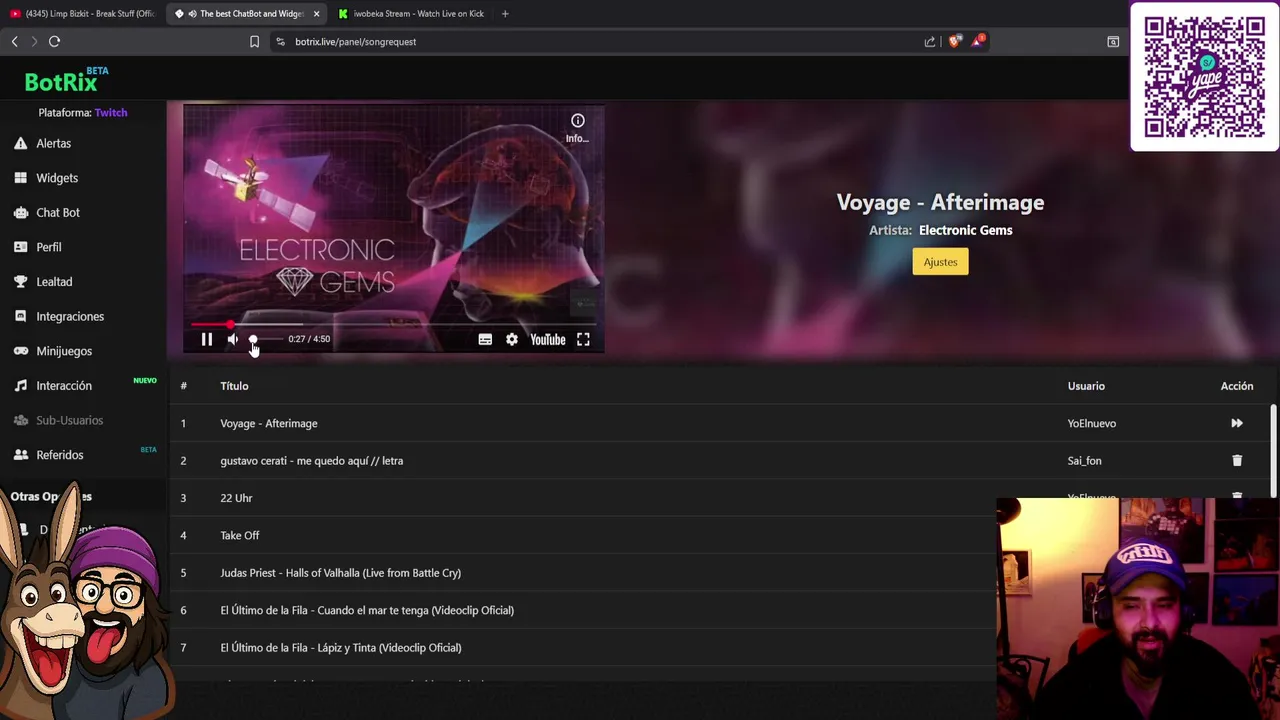Delete the gustavo cerati song request
This screenshot has height=720, width=1280.
tap(1237, 461)
